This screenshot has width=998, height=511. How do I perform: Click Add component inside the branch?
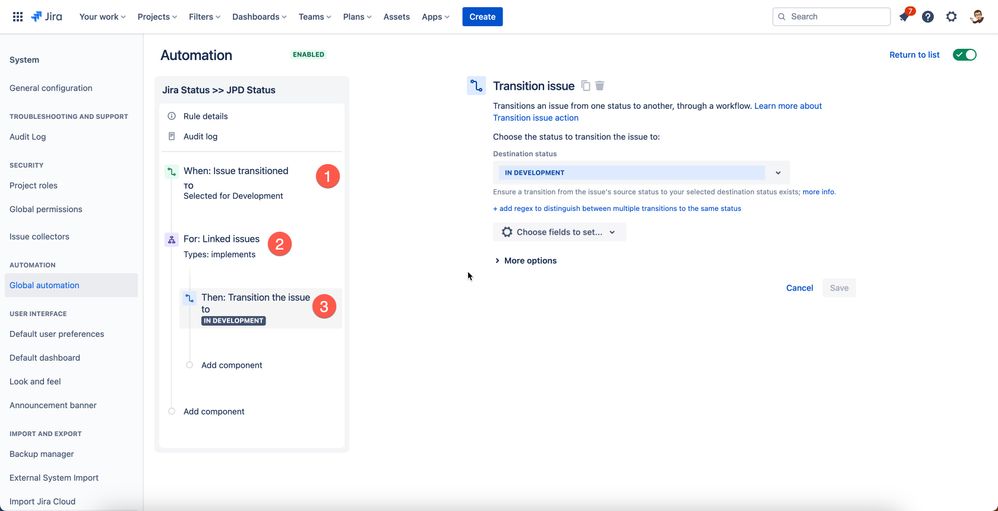tap(232, 365)
